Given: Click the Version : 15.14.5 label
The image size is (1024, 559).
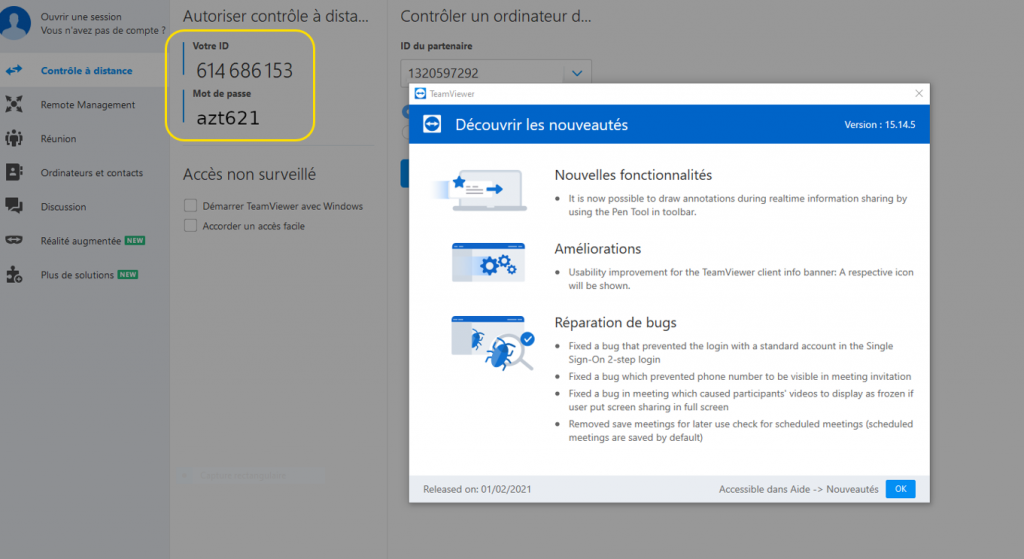Looking at the screenshot, I should click(880, 125).
